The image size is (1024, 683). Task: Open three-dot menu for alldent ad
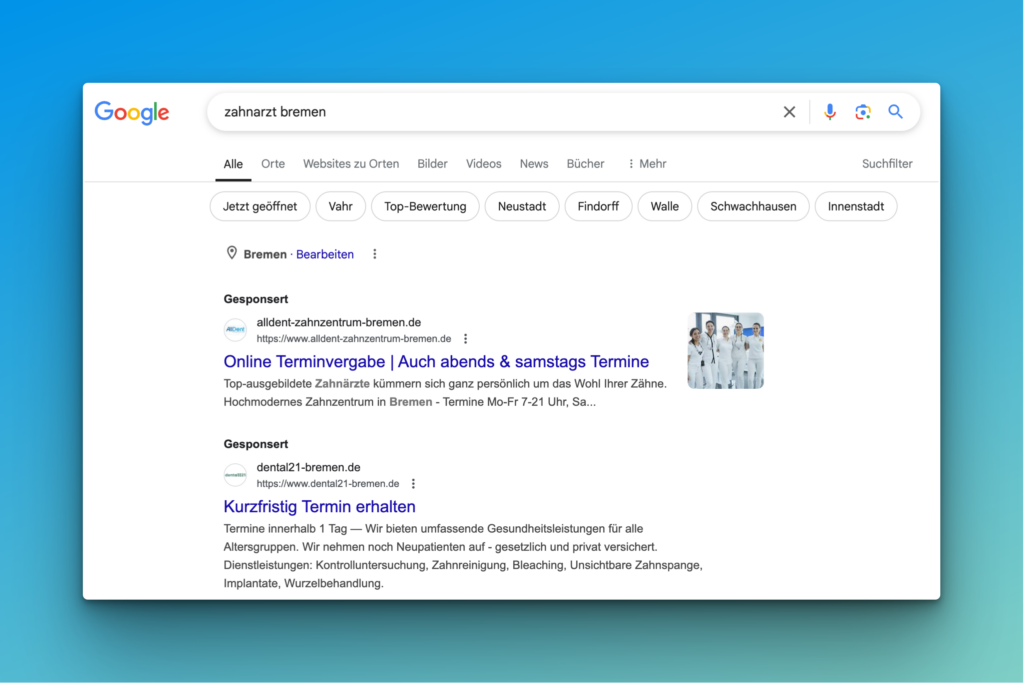point(465,339)
